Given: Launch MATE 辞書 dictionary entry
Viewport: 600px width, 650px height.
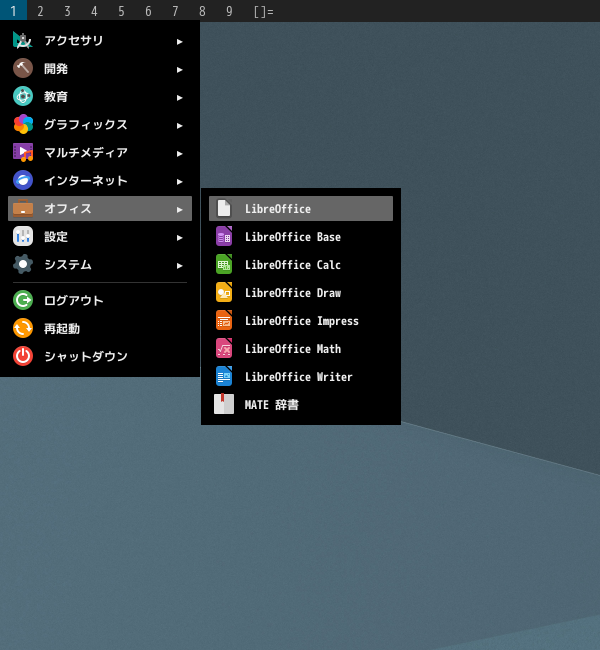Looking at the screenshot, I should coord(301,404).
